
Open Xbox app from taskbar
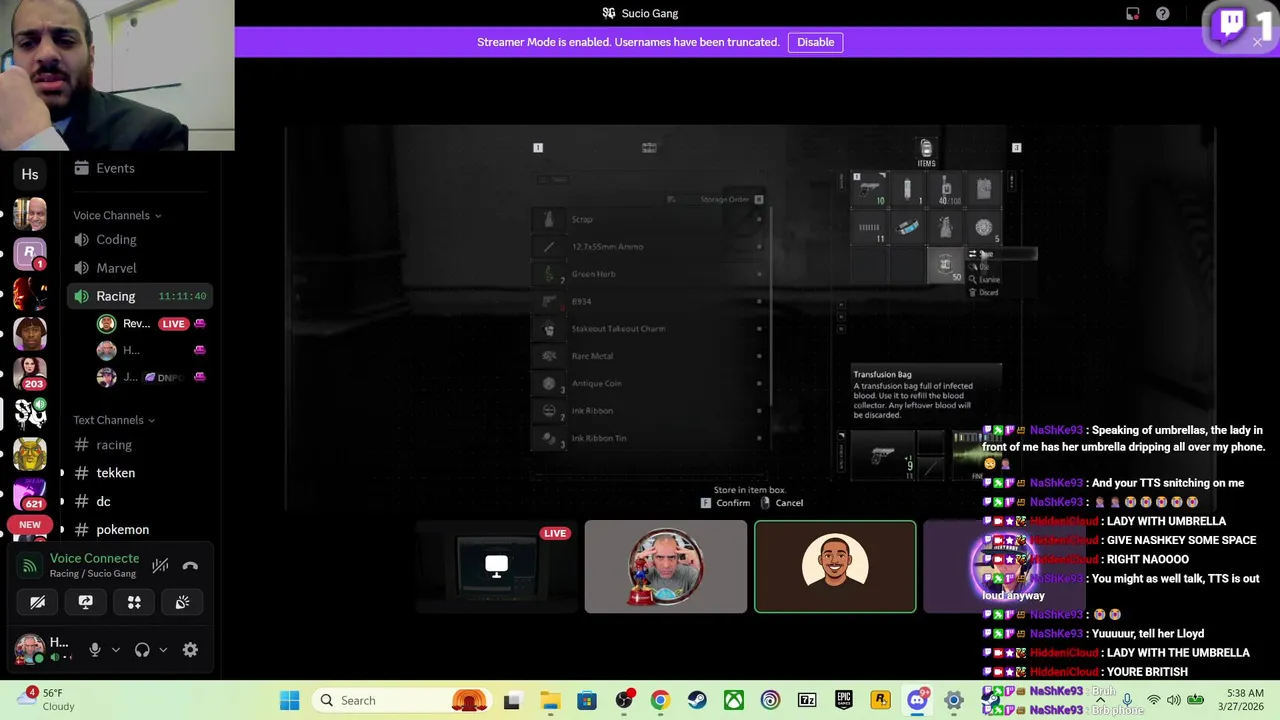(733, 700)
